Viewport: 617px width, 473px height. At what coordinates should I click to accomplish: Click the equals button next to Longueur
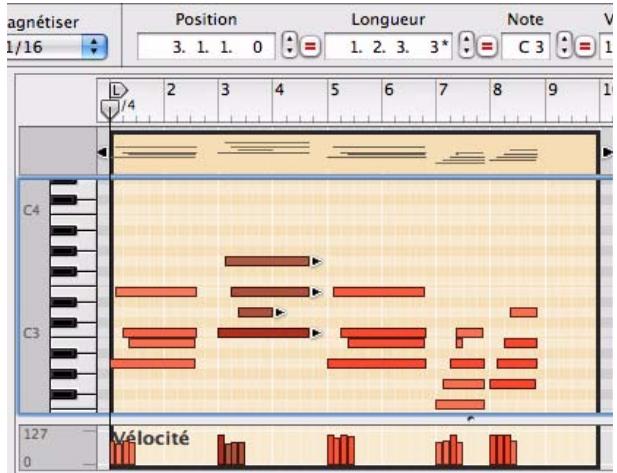coord(487,46)
